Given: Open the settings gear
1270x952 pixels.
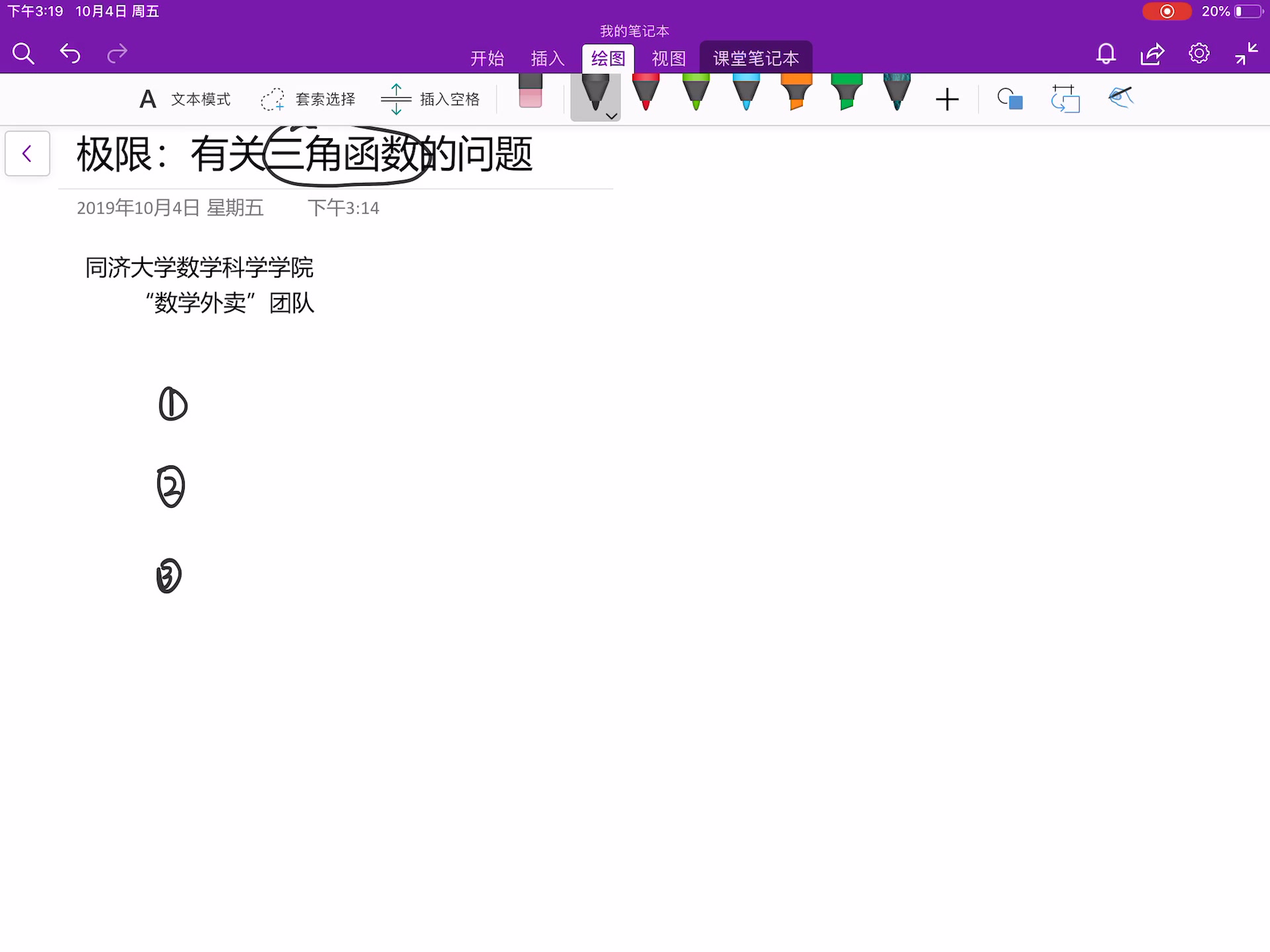Looking at the screenshot, I should (1199, 54).
